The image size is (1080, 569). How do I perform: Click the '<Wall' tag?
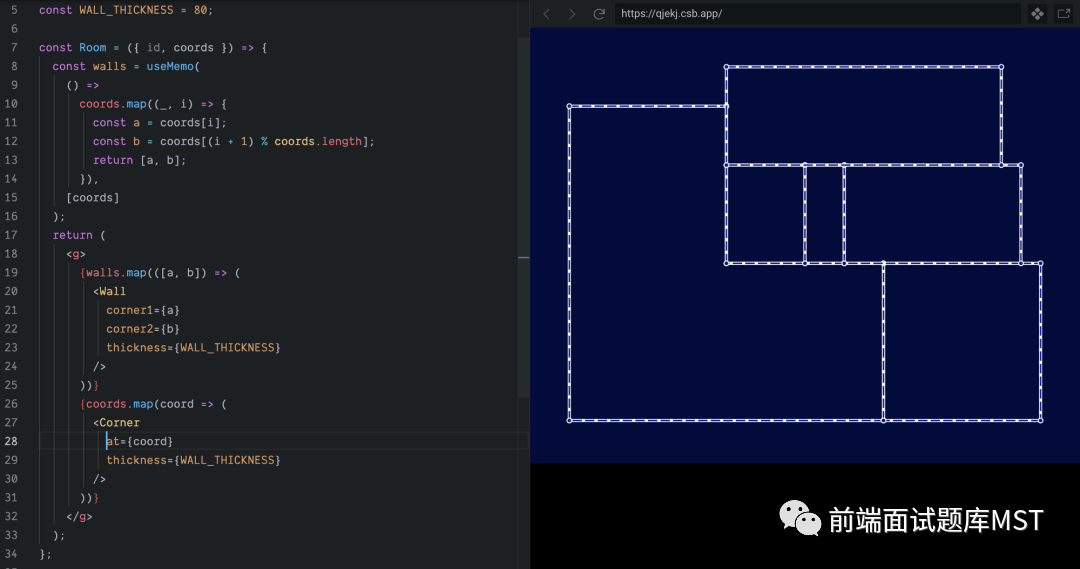110,291
